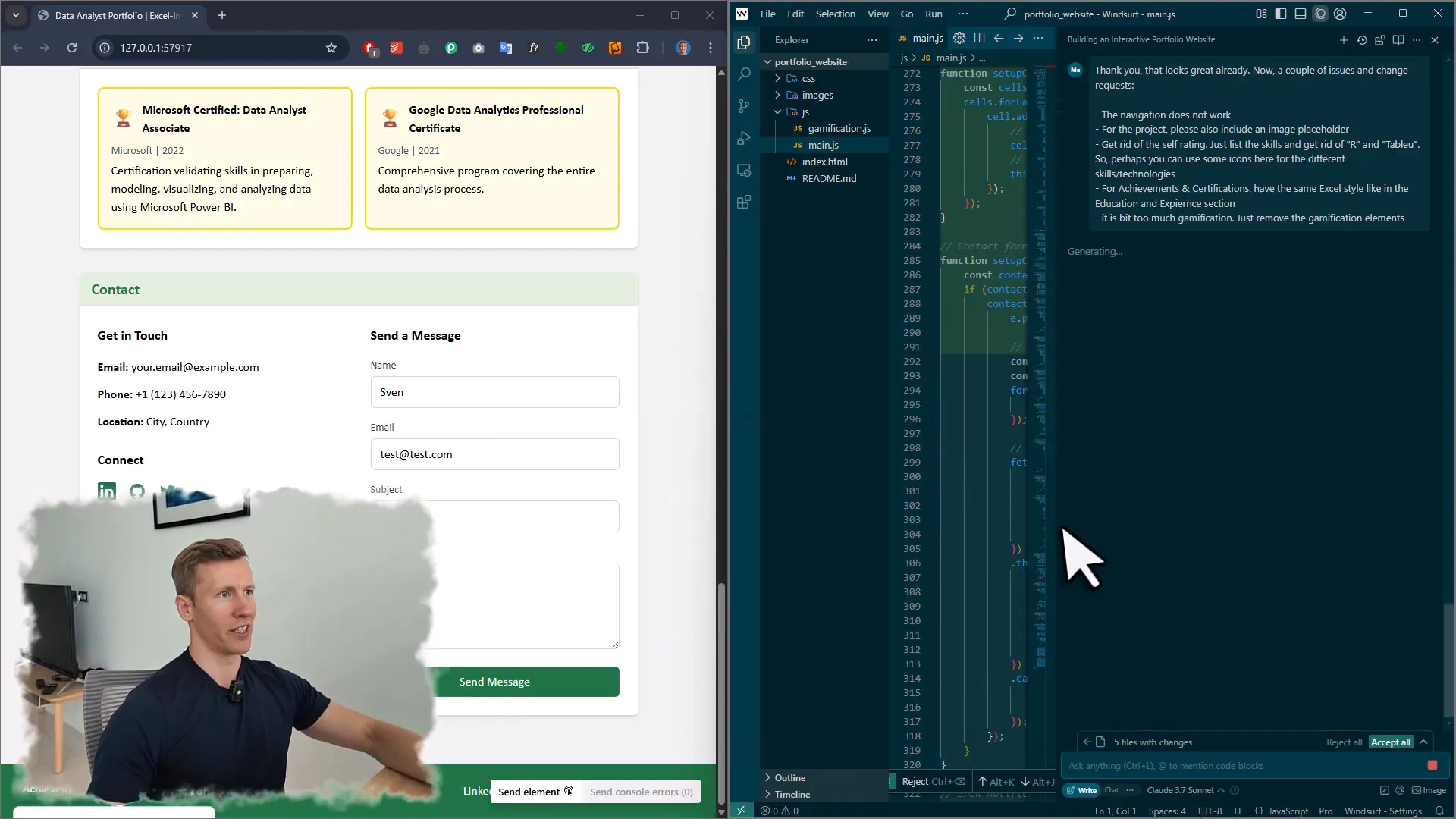This screenshot has width=1456, height=819.
Task: Open the Claude 3.7 Sonnet model dropdown
Action: [1183, 790]
